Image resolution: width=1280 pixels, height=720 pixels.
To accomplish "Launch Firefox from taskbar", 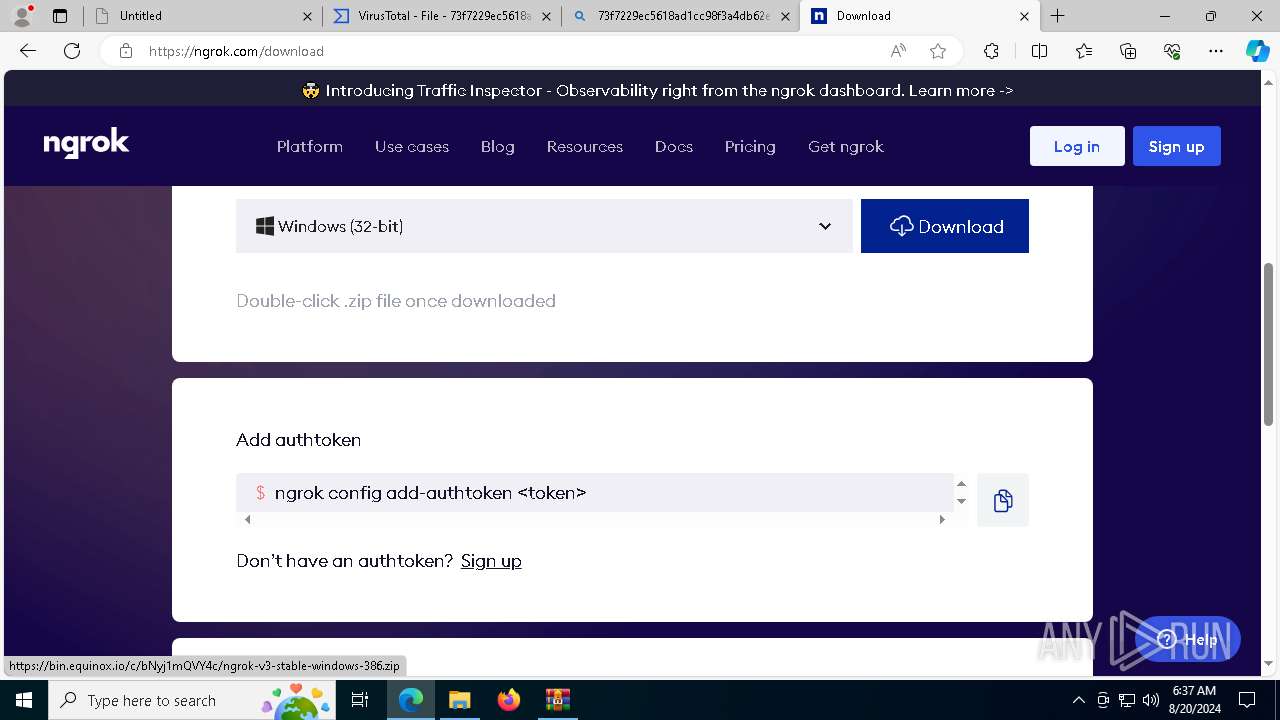I will click(508, 700).
